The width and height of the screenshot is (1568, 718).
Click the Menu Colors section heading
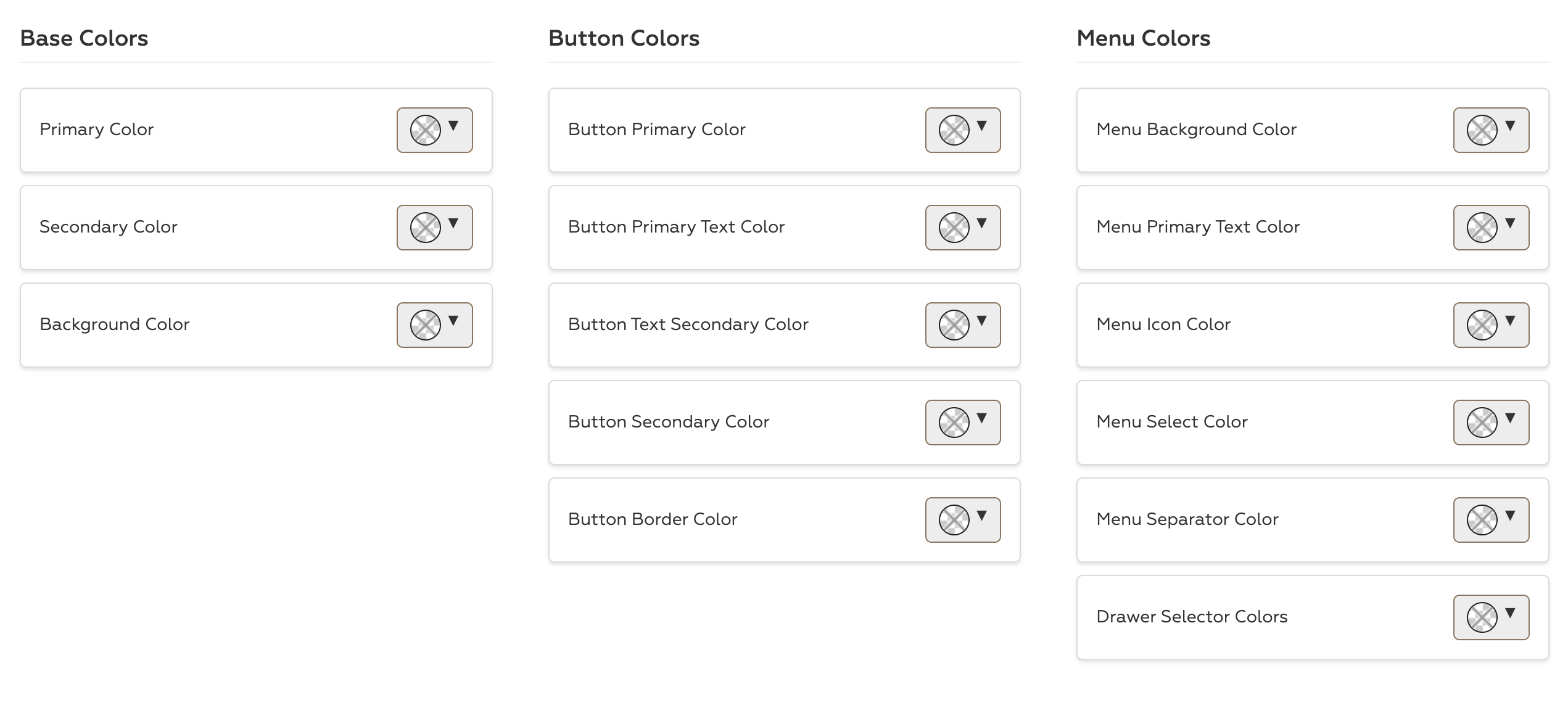[1143, 38]
